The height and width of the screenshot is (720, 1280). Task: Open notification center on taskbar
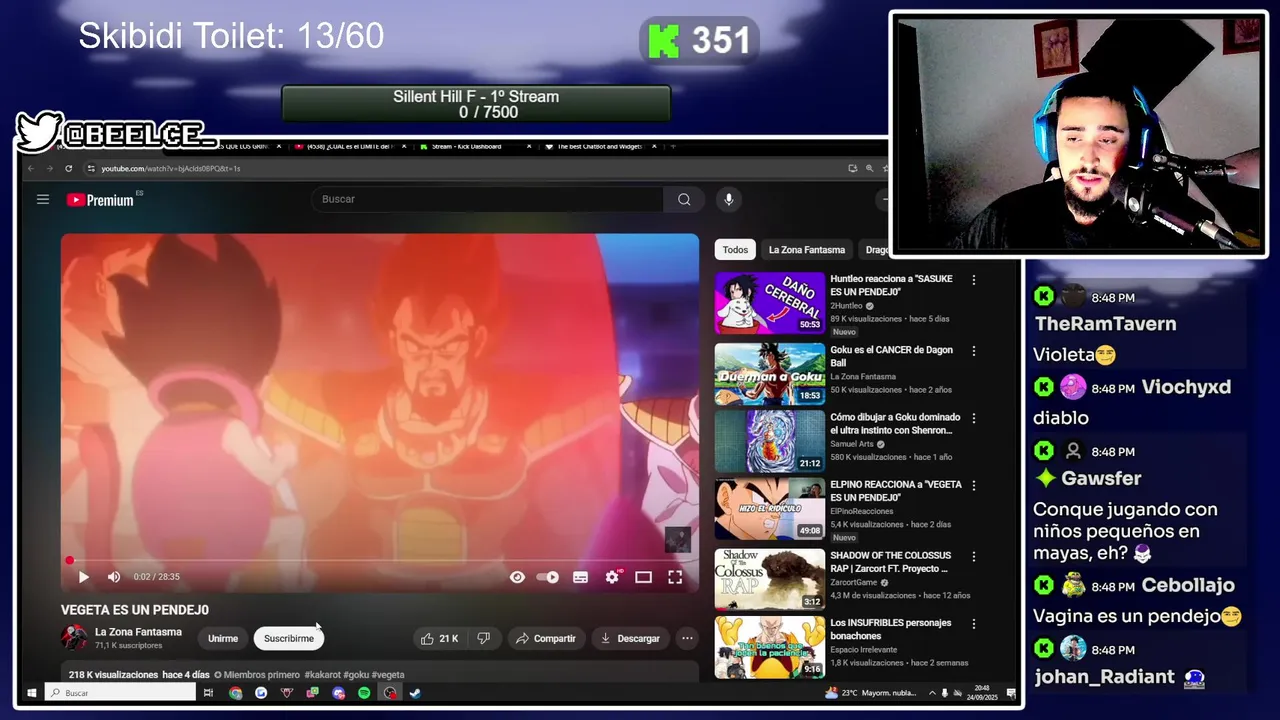[x=1011, y=693]
